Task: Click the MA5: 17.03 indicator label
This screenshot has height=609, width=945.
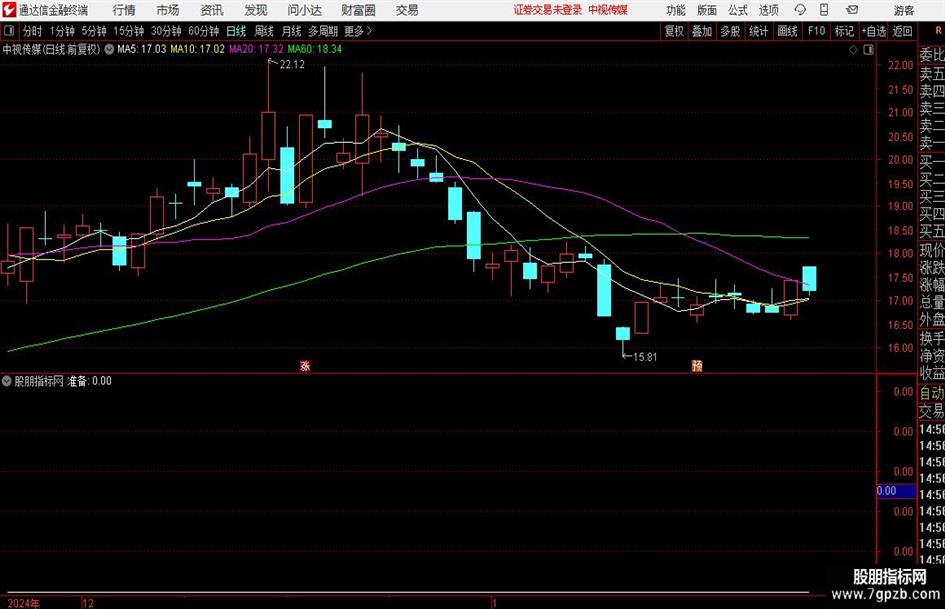Action: coord(141,49)
